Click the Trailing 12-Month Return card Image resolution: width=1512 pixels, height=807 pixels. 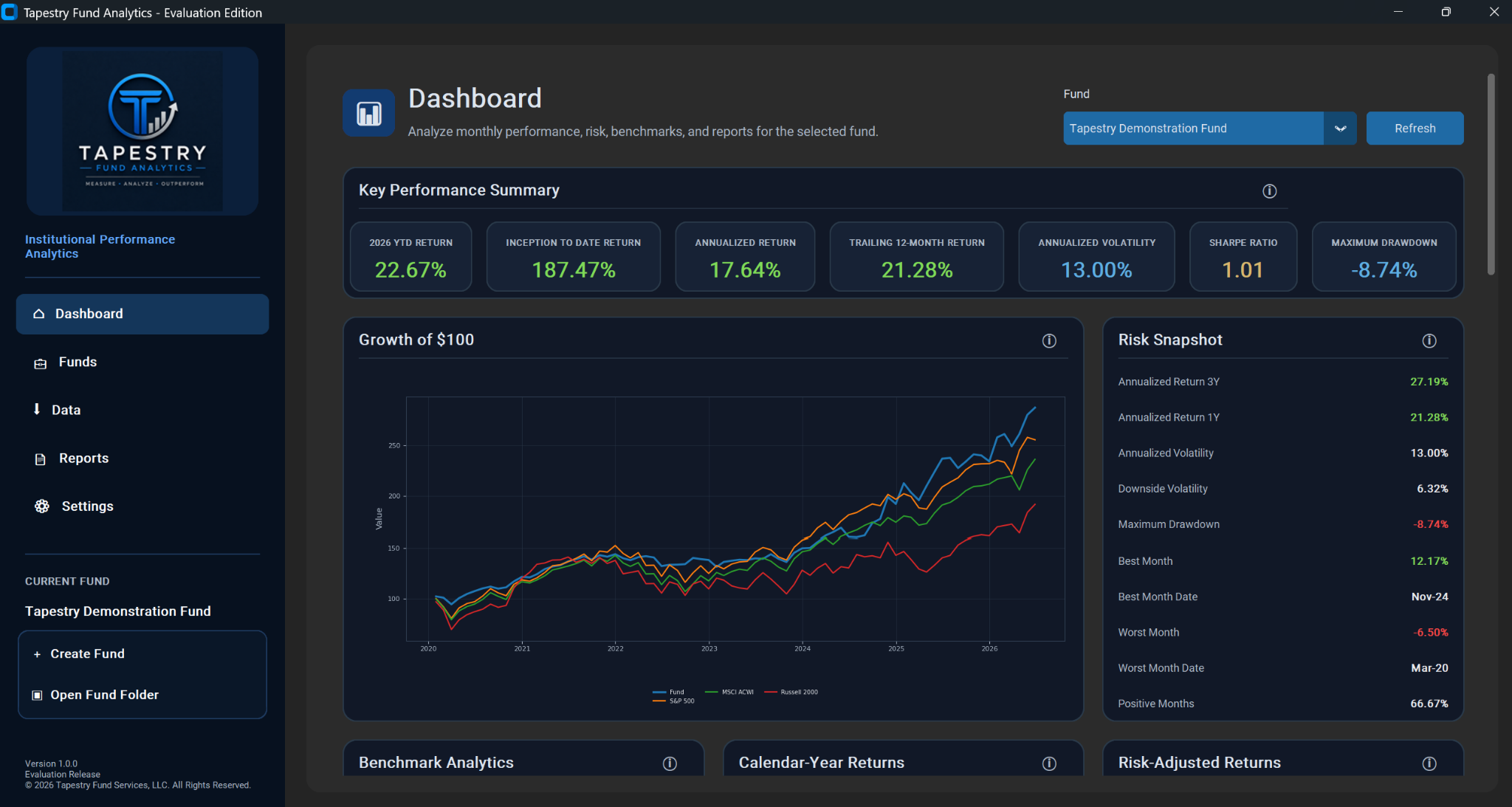pyautogui.click(x=916, y=256)
